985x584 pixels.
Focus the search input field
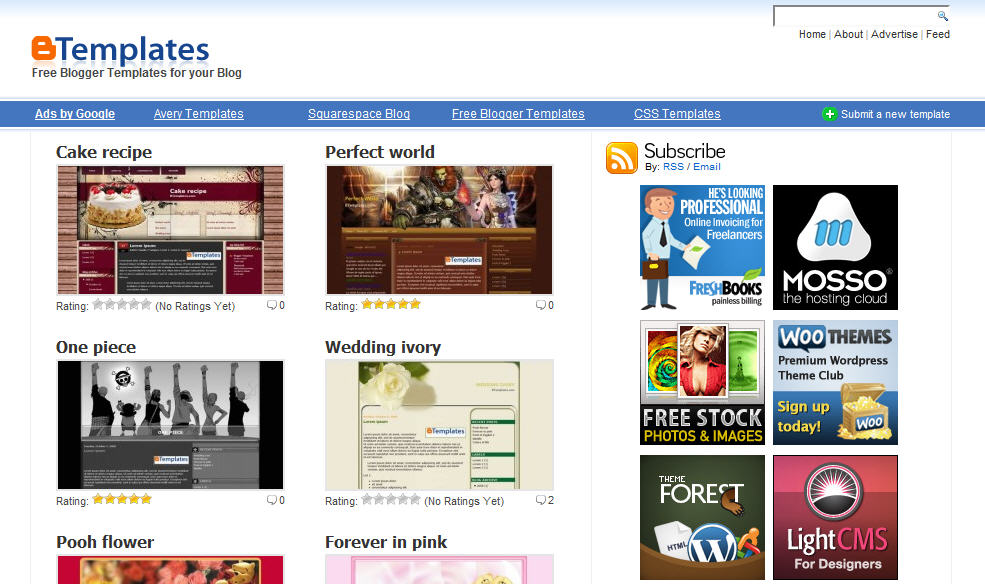[x=855, y=16]
